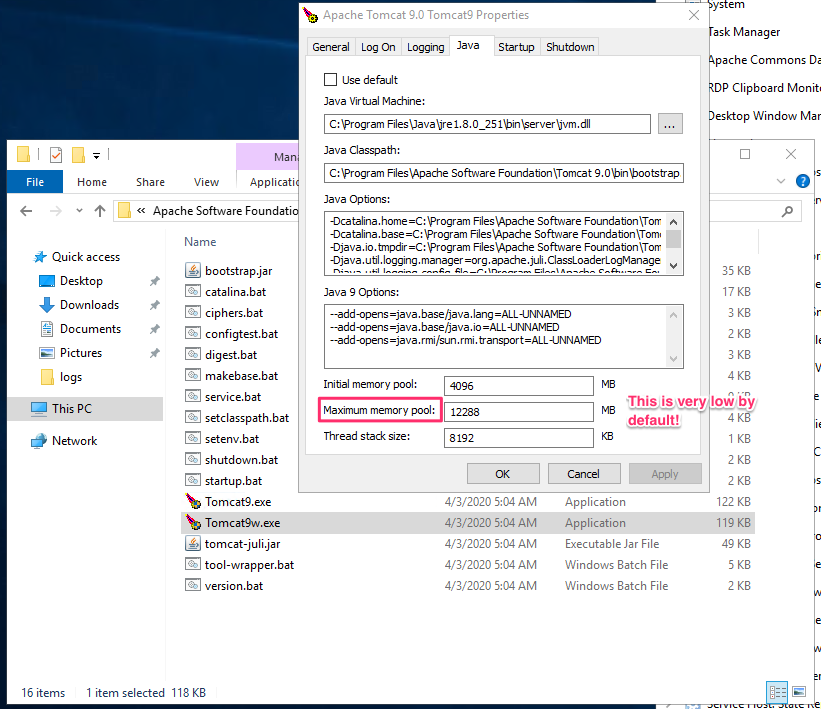Switch to the Startup tab
The width and height of the screenshot is (821, 709).
coord(517,46)
